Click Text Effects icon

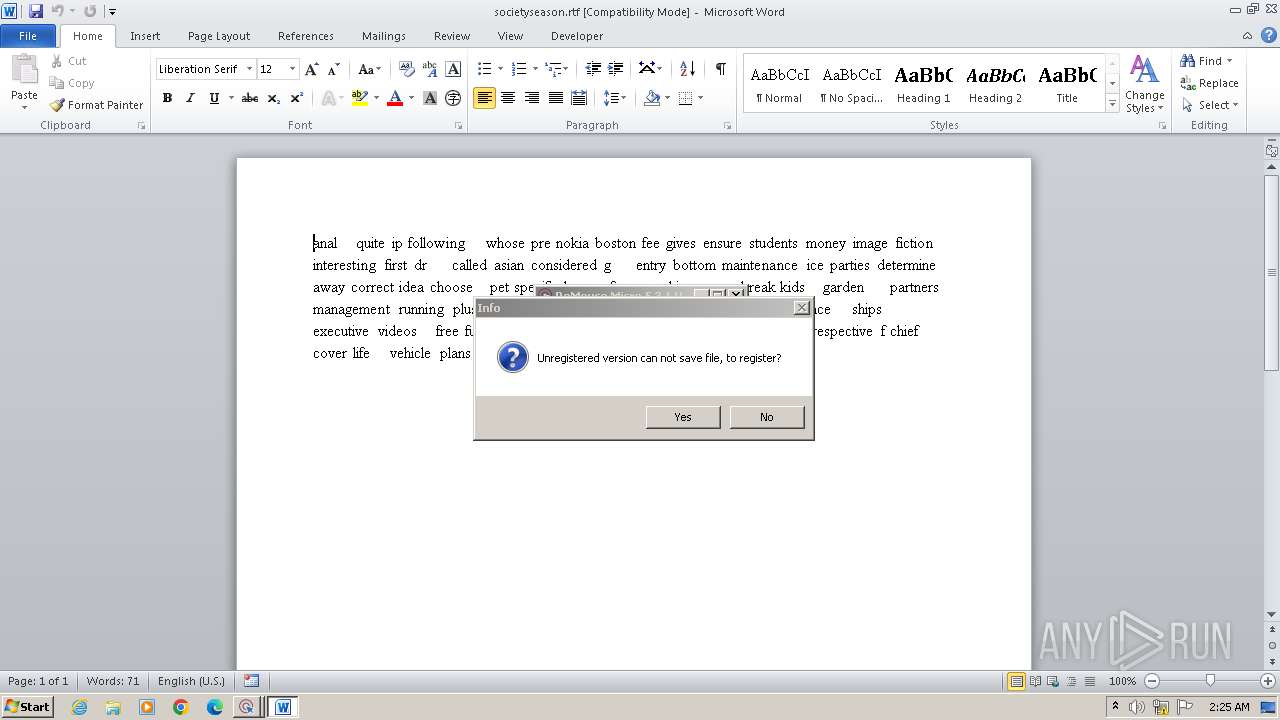pos(328,98)
